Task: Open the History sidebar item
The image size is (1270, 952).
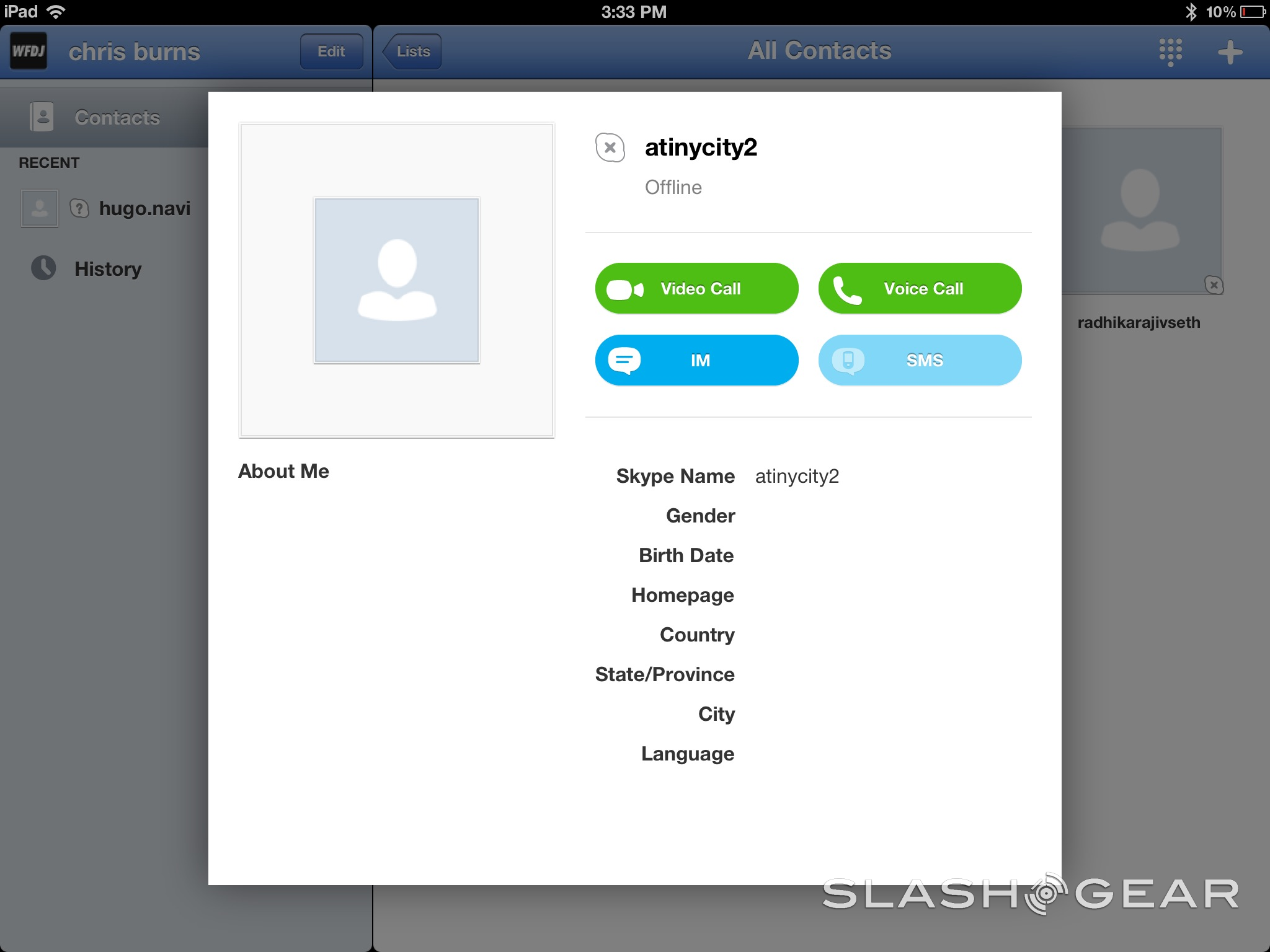Action: (x=108, y=269)
